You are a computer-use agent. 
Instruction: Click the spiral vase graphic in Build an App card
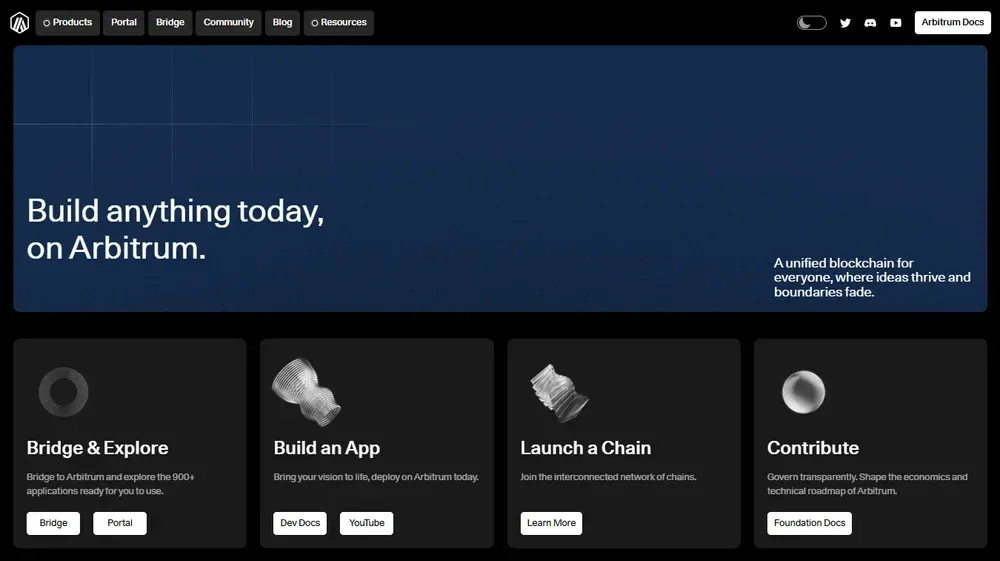307,391
